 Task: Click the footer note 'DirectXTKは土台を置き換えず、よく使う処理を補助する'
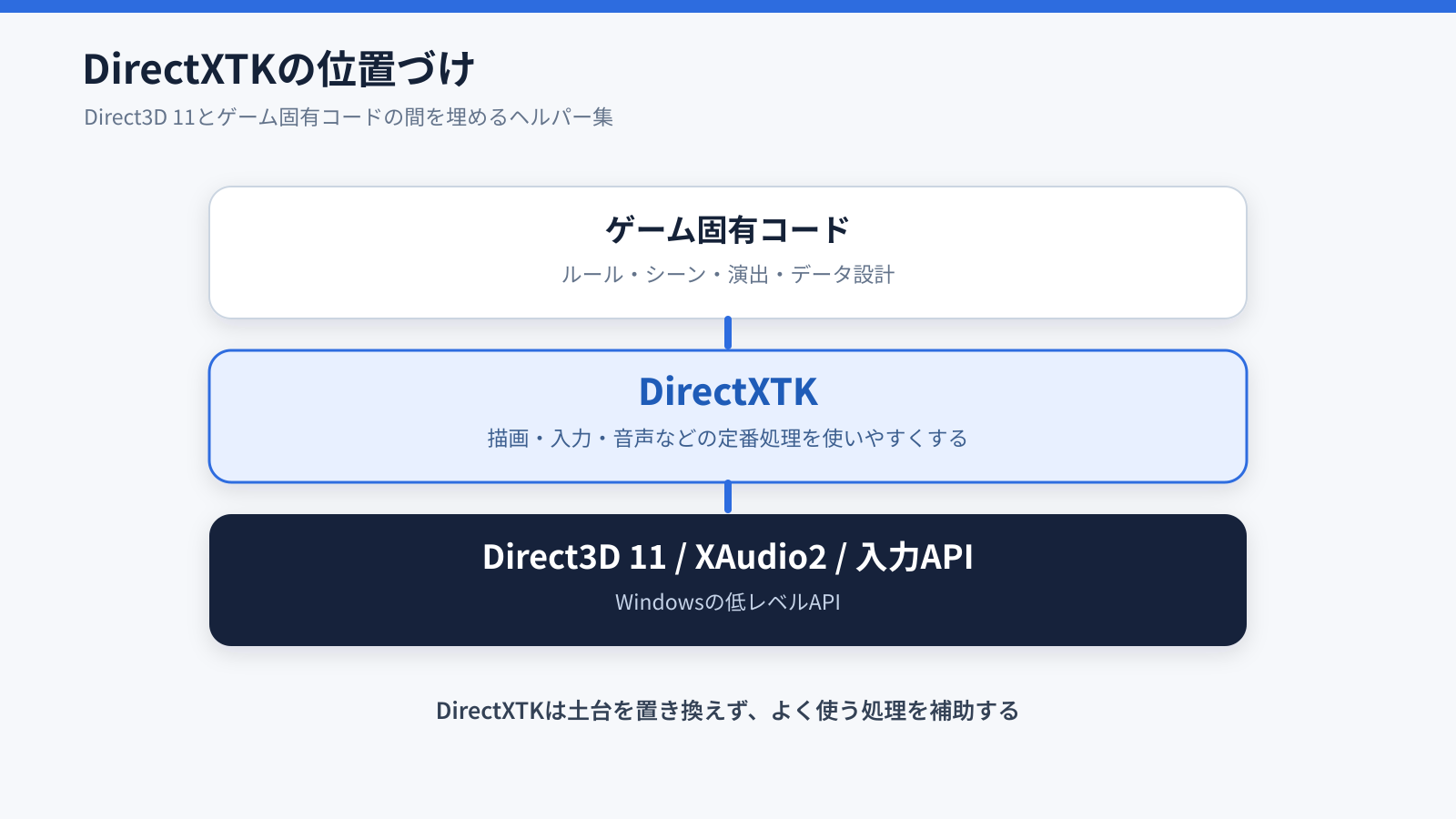(x=728, y=711)
